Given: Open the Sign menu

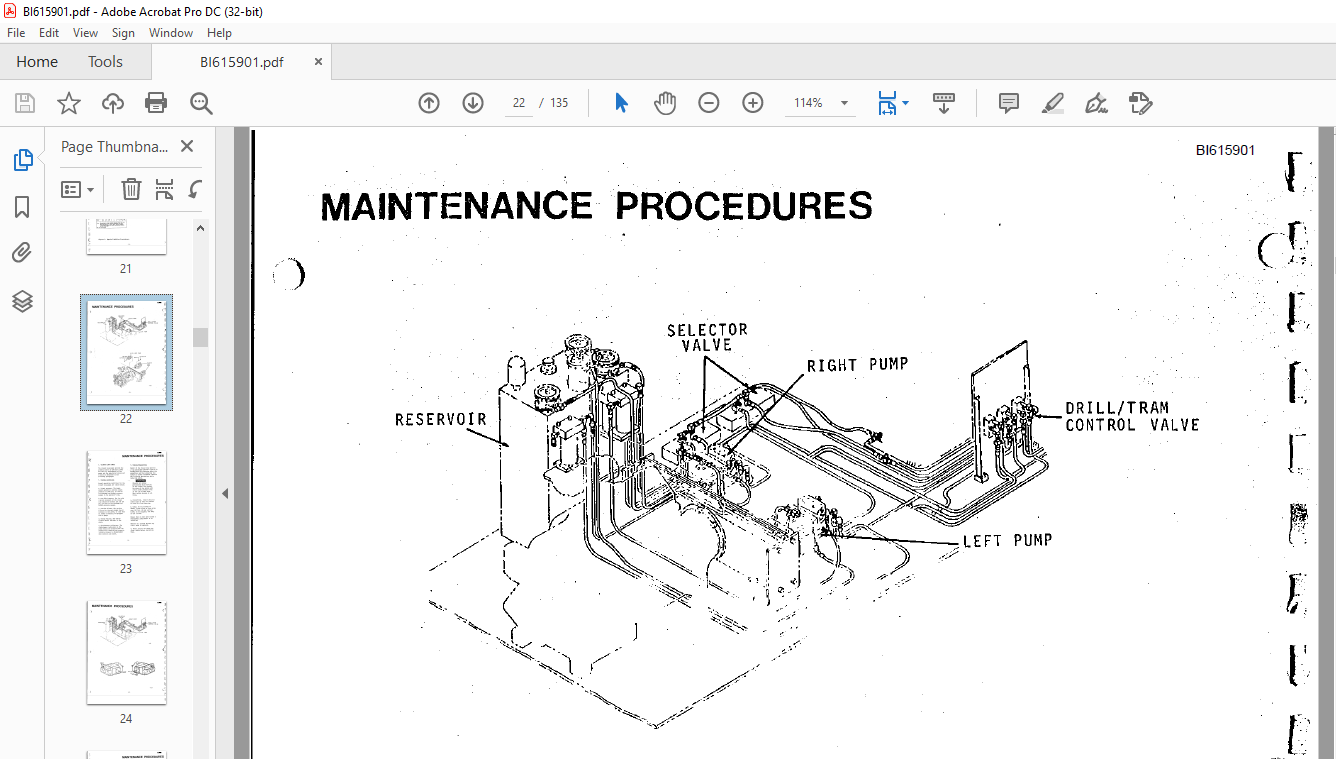Looking at the screenshot, I should (123, 33).
